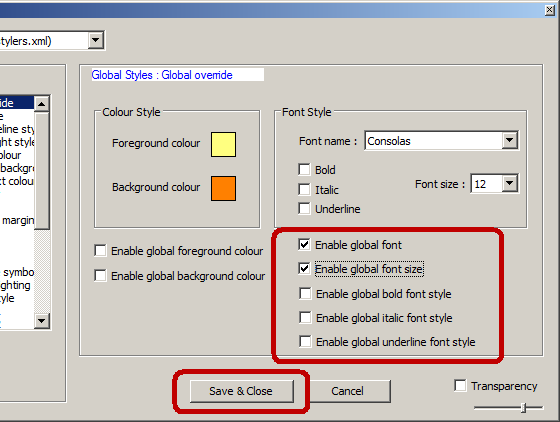The width and height of the screenshot is (560, 422).
Task: Open the Font name dropdown
Action: point(510,141)
